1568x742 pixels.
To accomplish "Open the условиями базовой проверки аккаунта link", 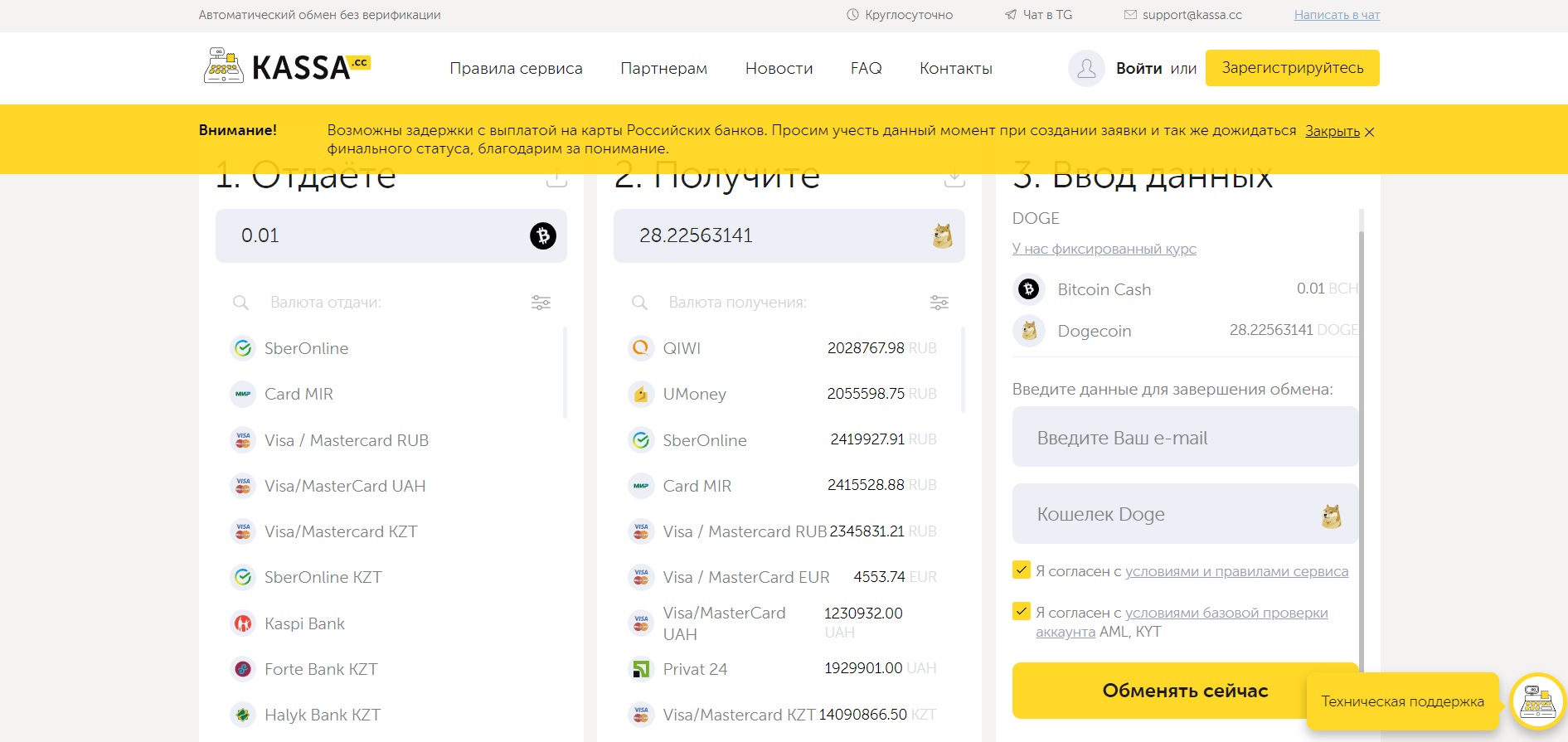I will [1182, 622].
